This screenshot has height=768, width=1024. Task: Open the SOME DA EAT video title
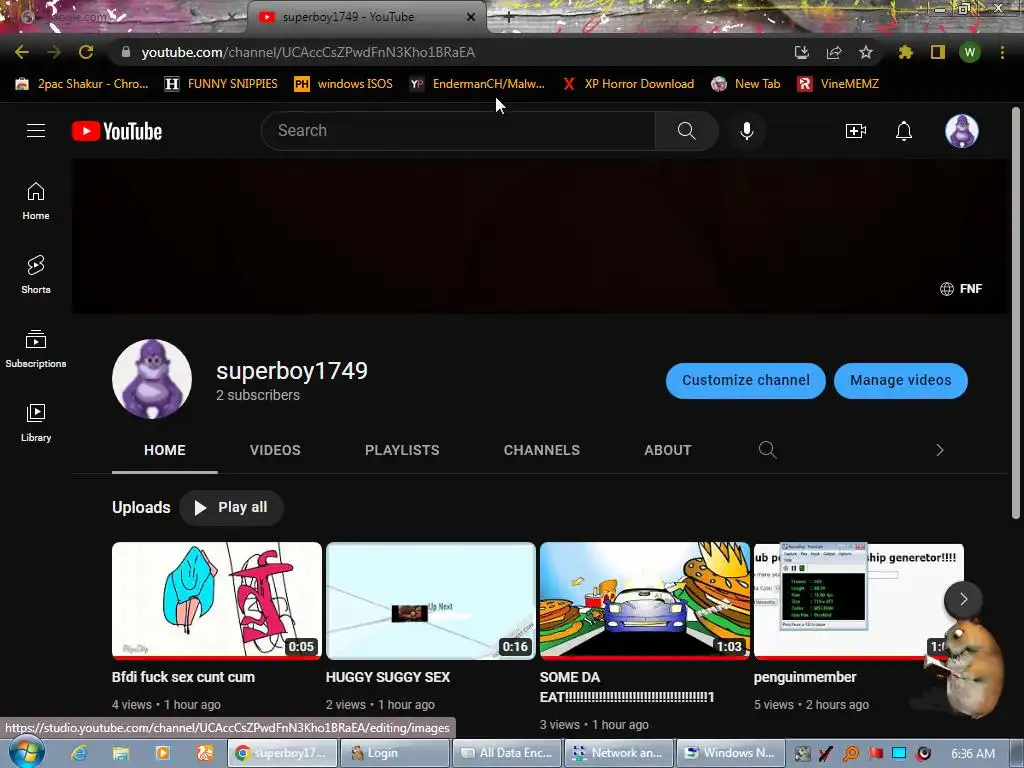[x=627, y=687]
